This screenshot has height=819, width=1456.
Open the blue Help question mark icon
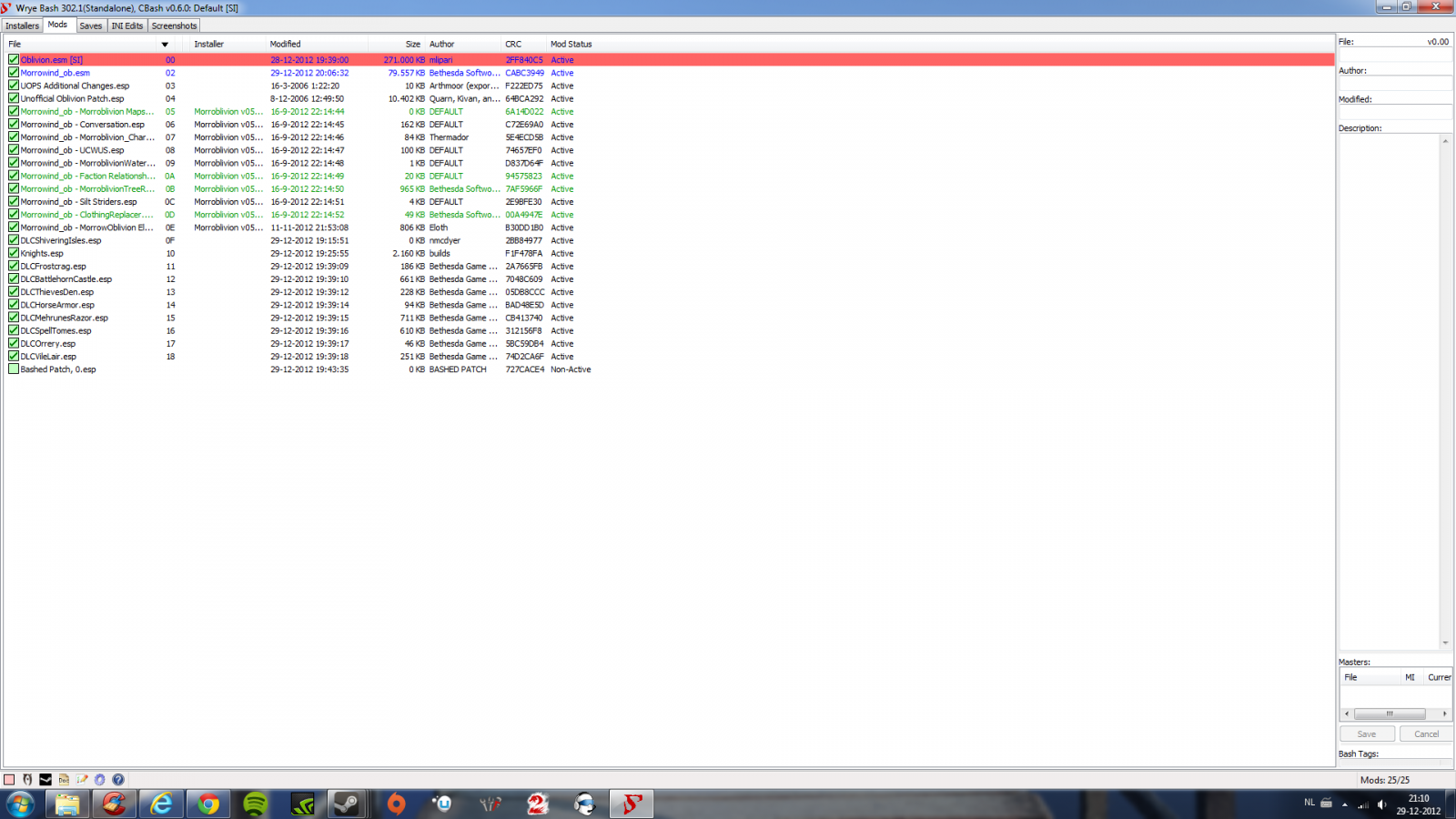point(118,780)
